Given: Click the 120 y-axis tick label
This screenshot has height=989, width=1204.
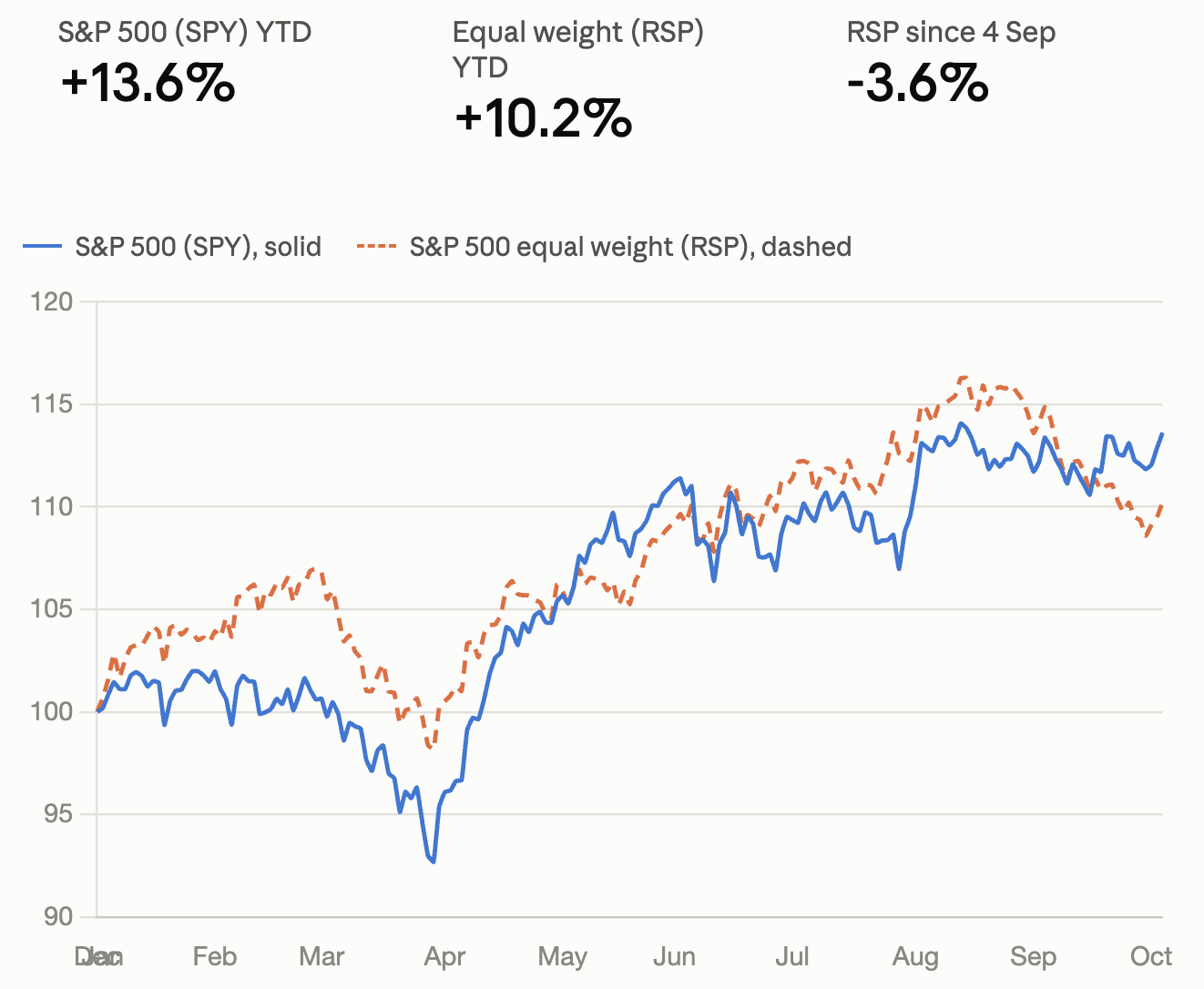Looking at the screenshot, I should tap(51, 301).
